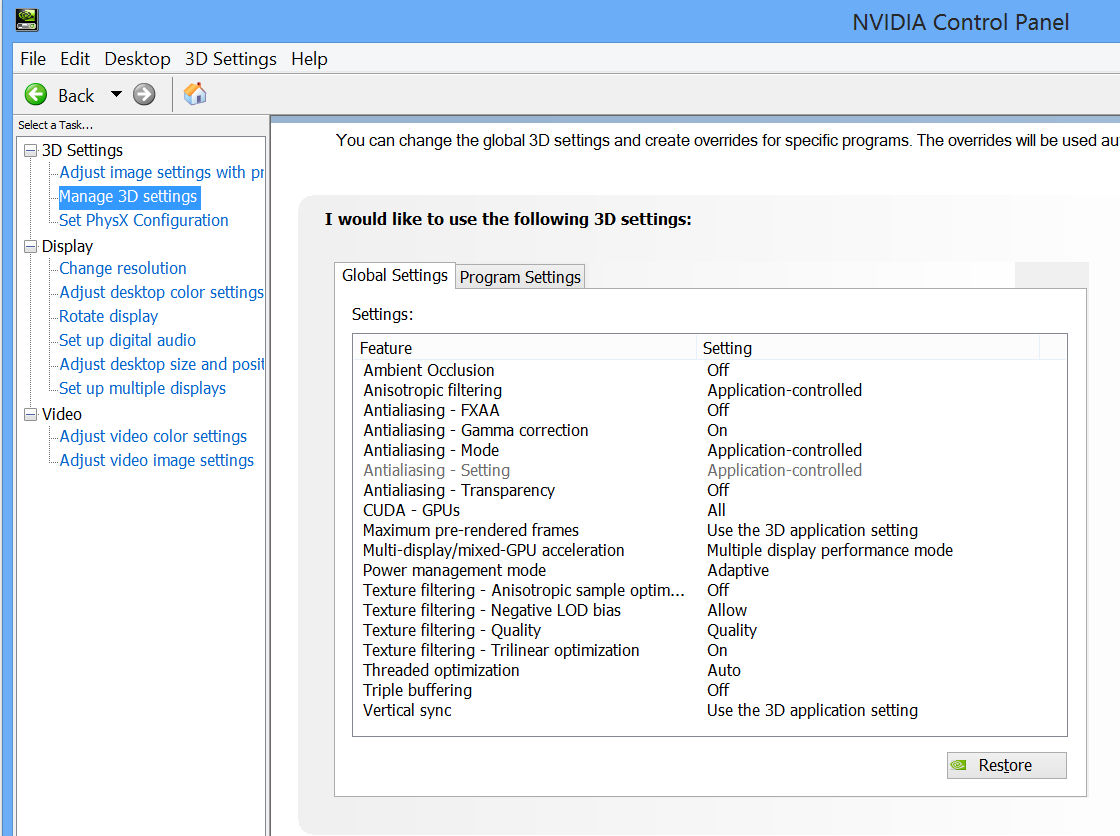The height and width of the screenshot is (836, 1120).
Task: Select the Vertical sync row
Action: [x=709, y=710]
